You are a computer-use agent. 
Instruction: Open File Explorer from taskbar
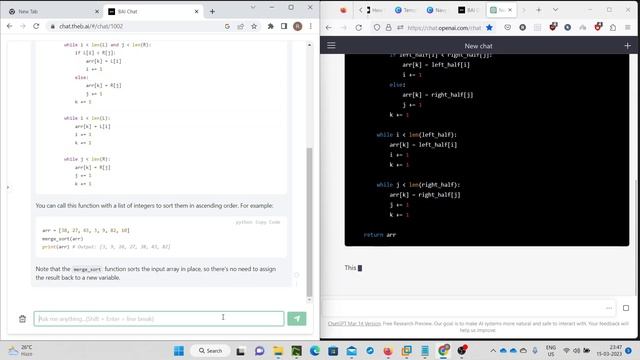[278, 351]
